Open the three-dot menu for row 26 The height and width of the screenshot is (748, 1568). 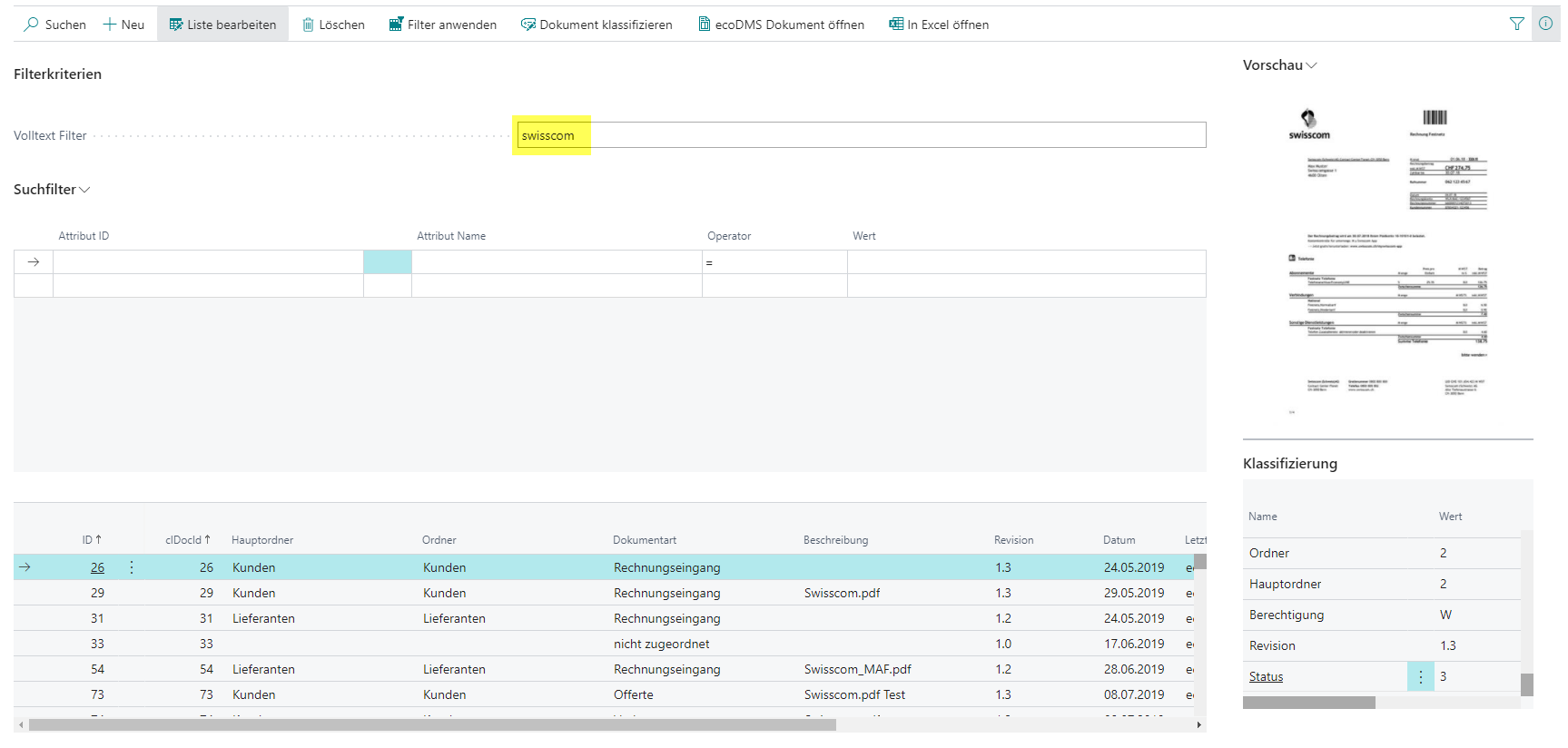(132, 567)
